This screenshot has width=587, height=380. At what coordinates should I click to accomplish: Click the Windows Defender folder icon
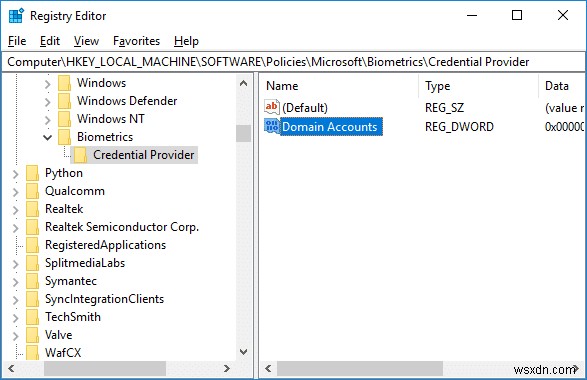tap(65, 101)
